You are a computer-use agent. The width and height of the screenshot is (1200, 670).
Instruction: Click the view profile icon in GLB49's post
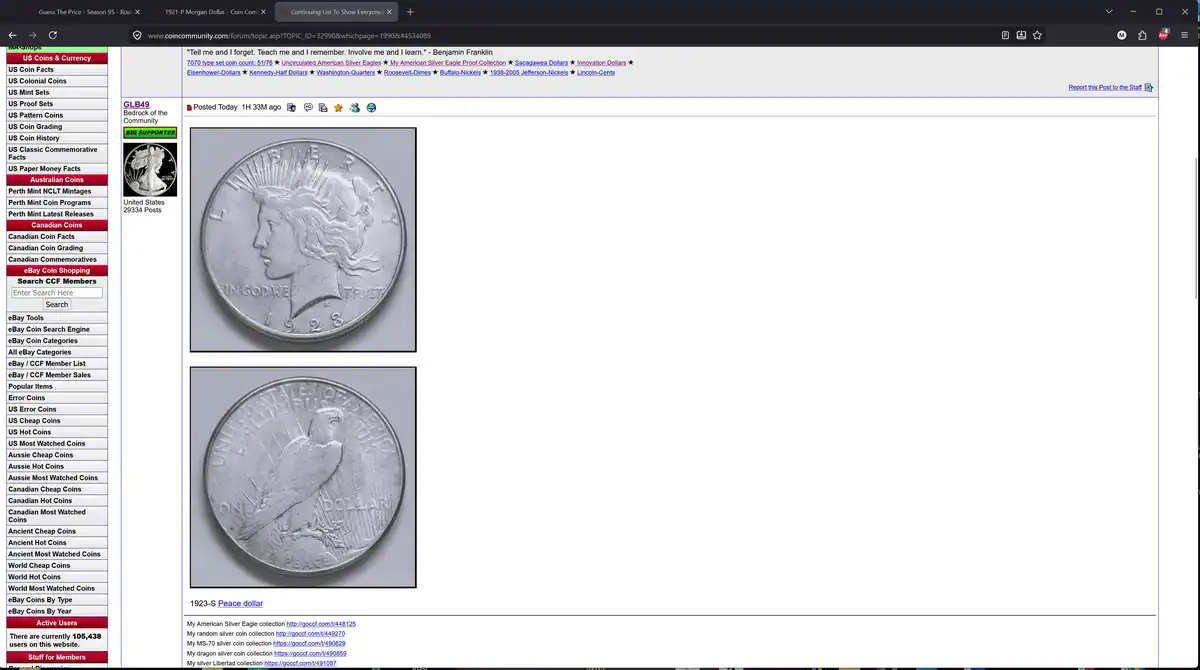pos(291,107)
